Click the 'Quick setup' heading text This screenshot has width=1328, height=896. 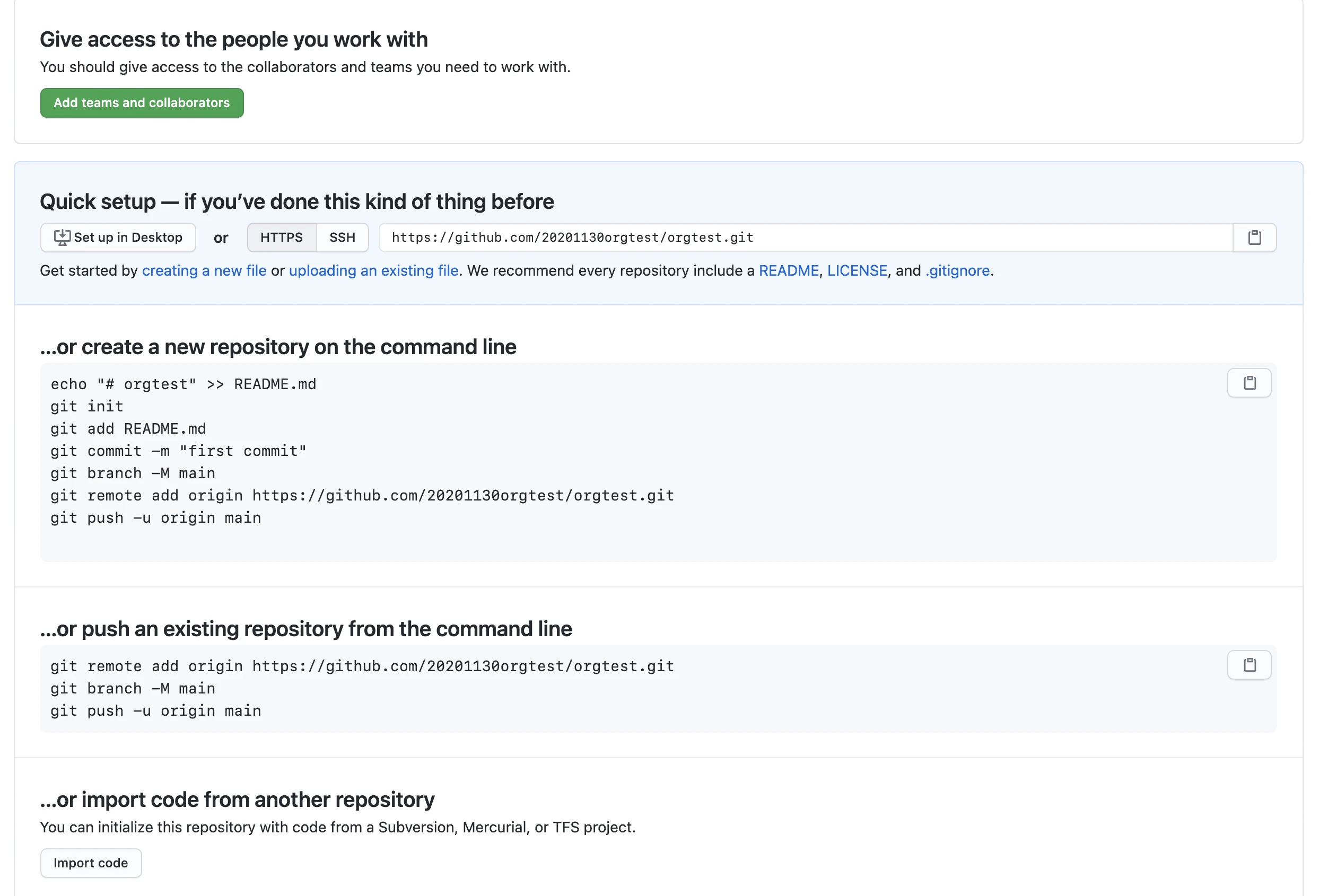point(297,201)
